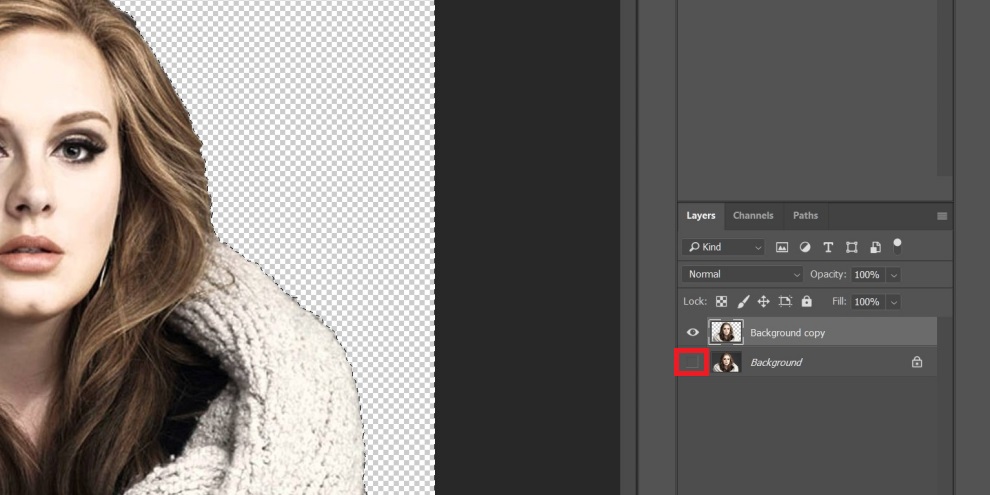Expand the Opacity slider arrow

click(x=893, y=275)
